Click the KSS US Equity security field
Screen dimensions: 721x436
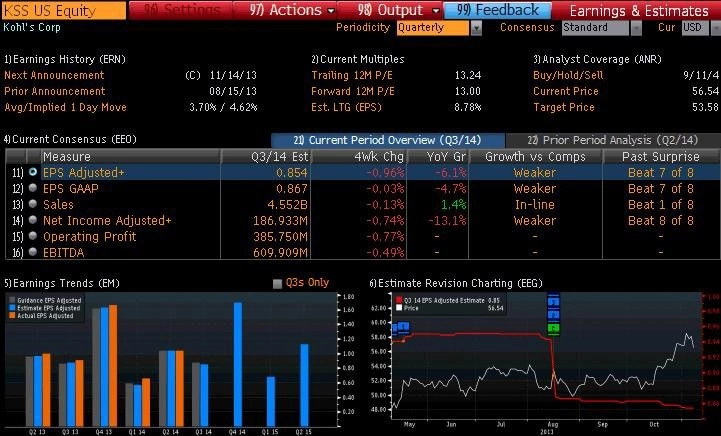63,10
